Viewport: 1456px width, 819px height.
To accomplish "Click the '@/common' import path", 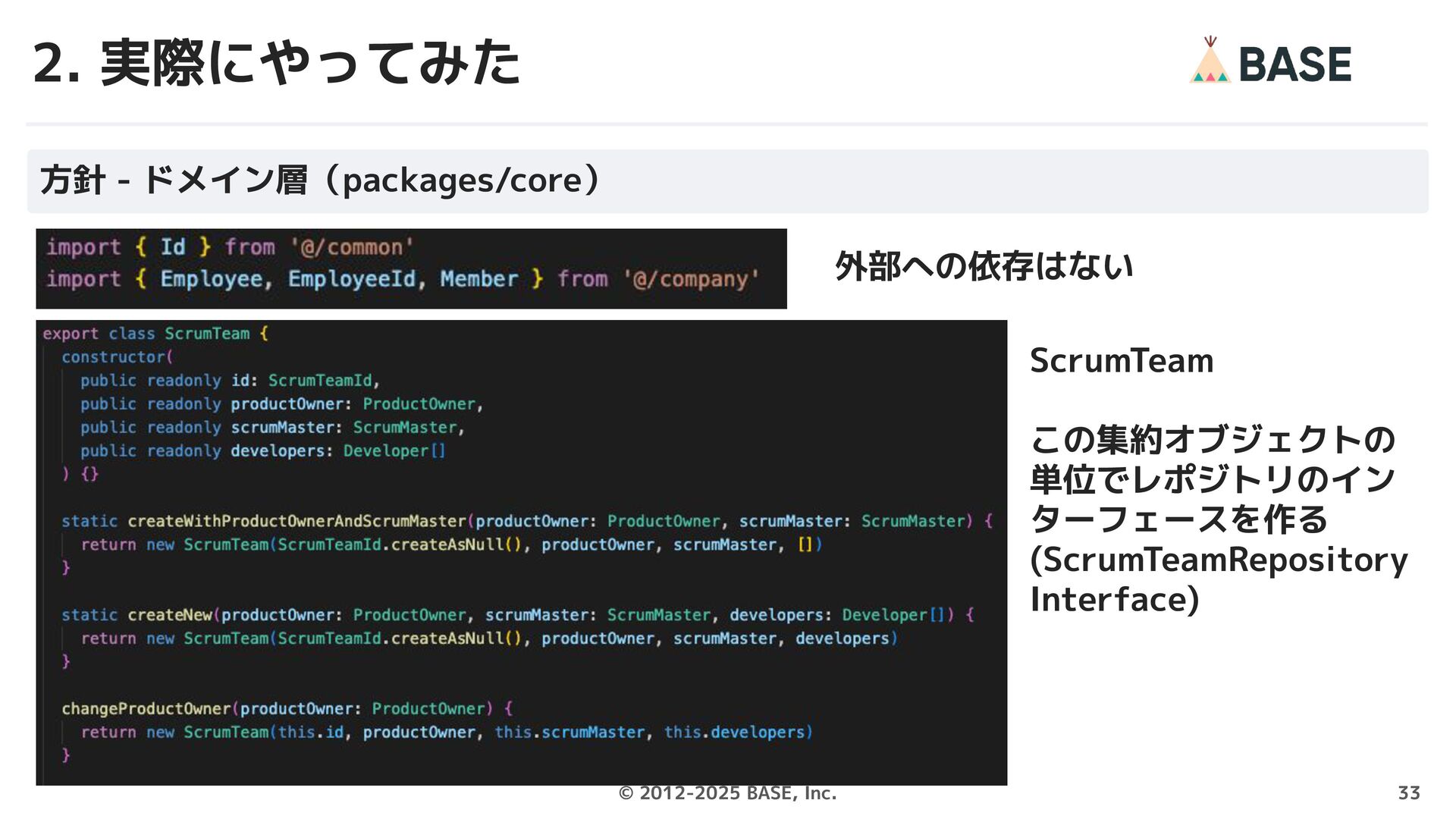I will point(353,247).
